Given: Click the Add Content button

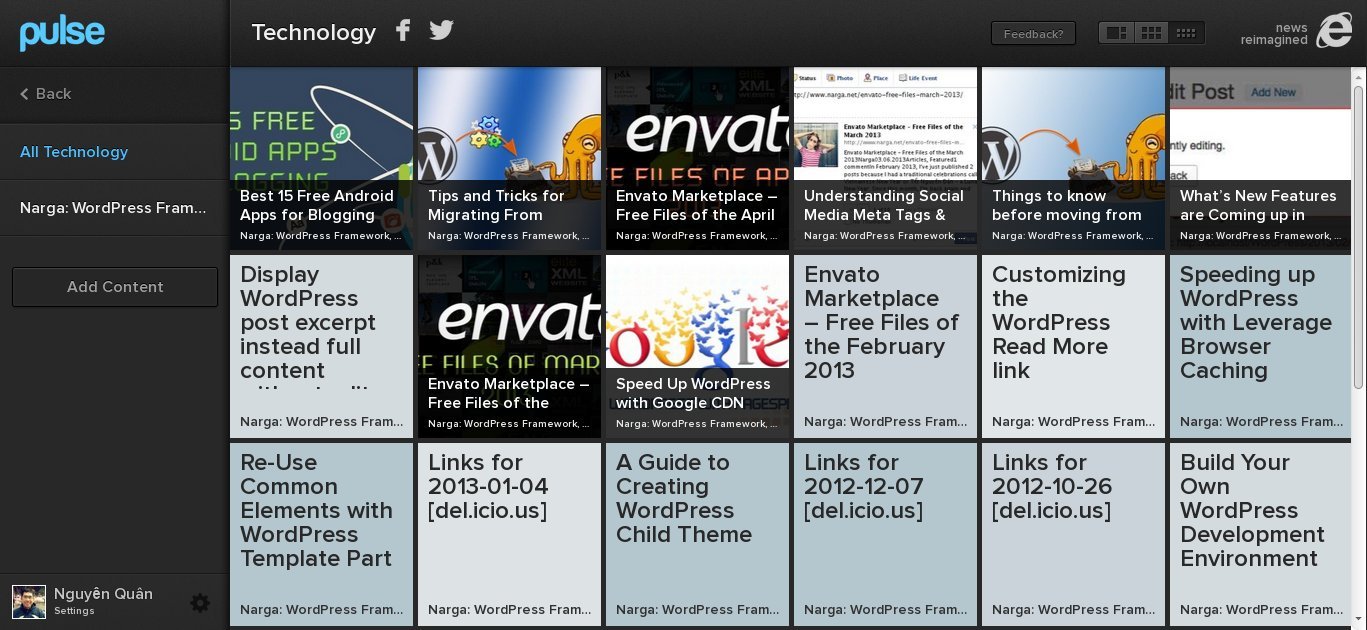Looking at the screenshot, I should (x=115, y=287).
